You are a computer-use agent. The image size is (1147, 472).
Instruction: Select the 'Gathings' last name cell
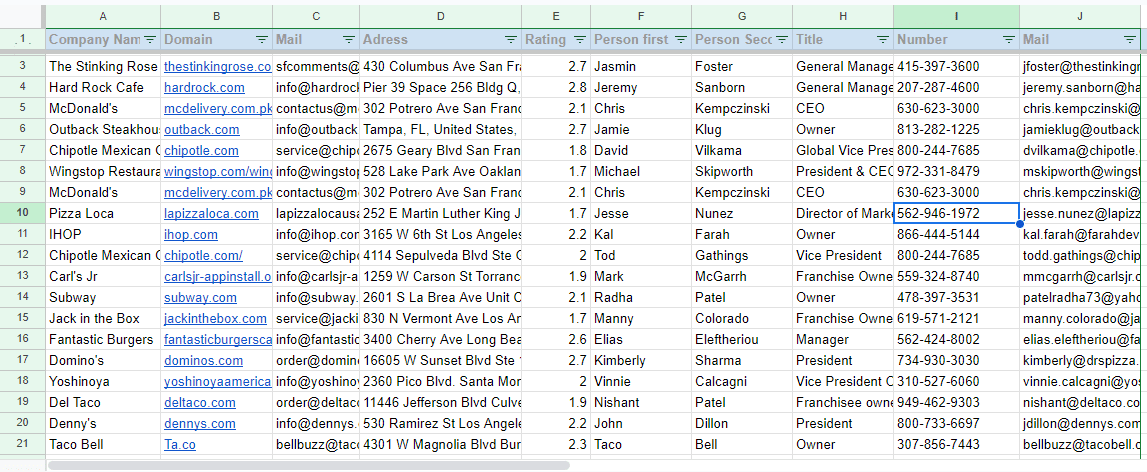click(742, 255)
